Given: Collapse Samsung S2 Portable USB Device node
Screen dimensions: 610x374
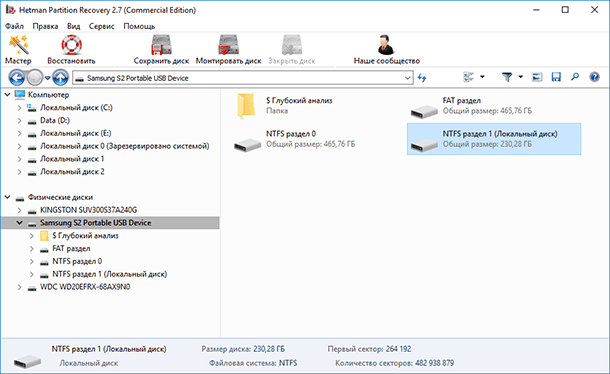Looking at the screenshot, I should 19,223.
